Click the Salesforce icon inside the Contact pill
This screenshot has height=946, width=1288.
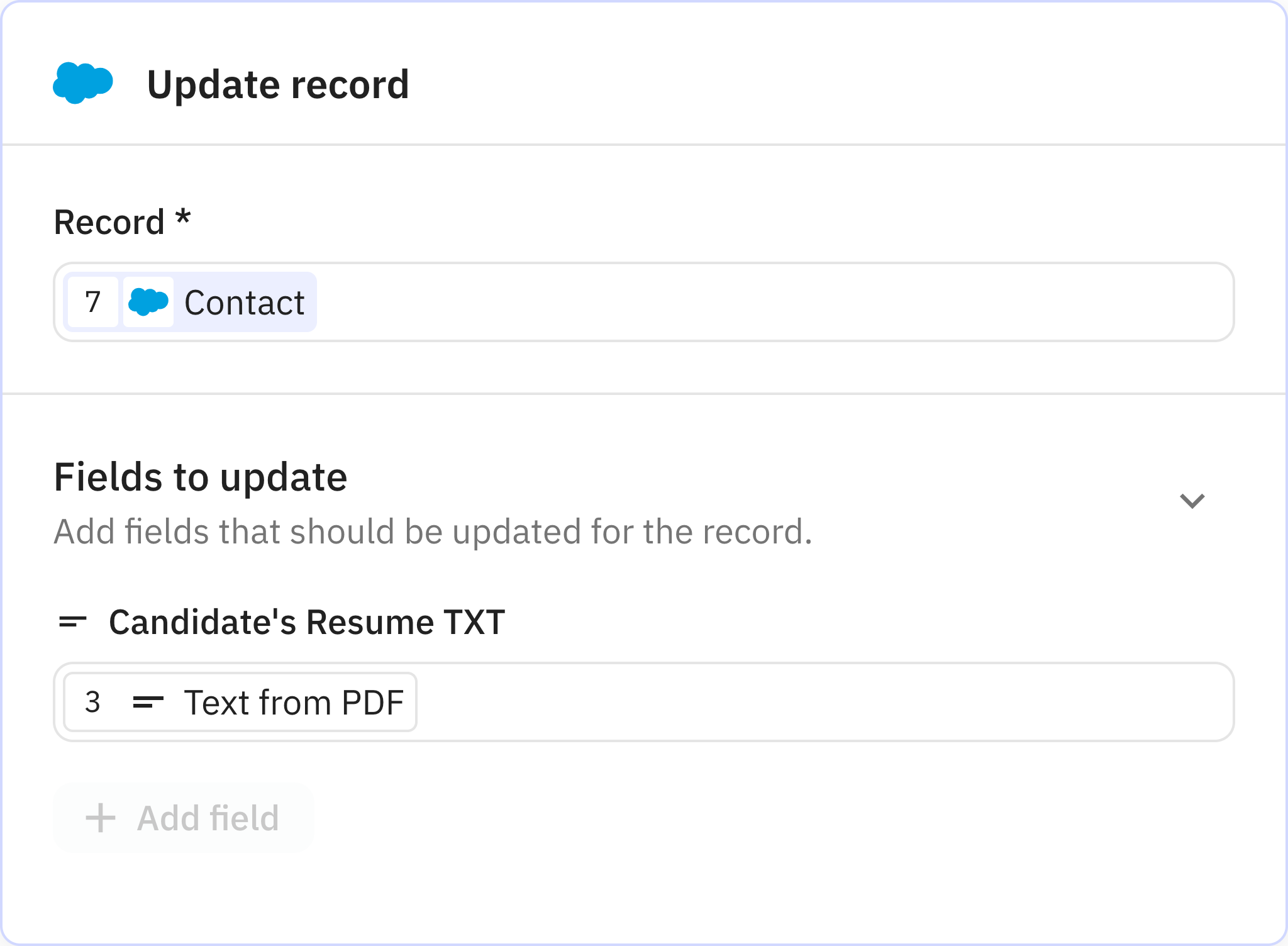[x=148, y=302]
